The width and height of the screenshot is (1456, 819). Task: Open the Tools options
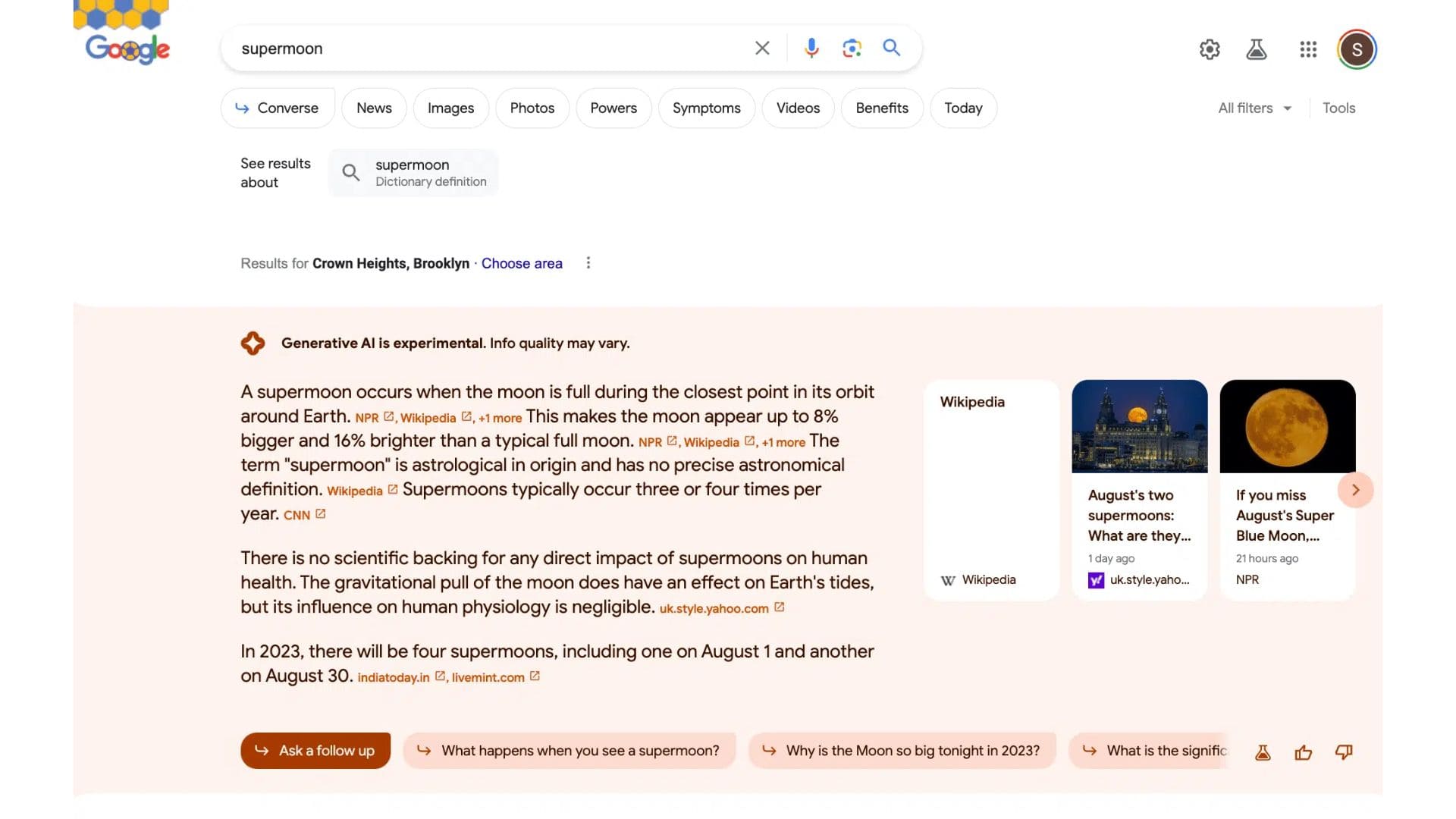point(1338,108)
